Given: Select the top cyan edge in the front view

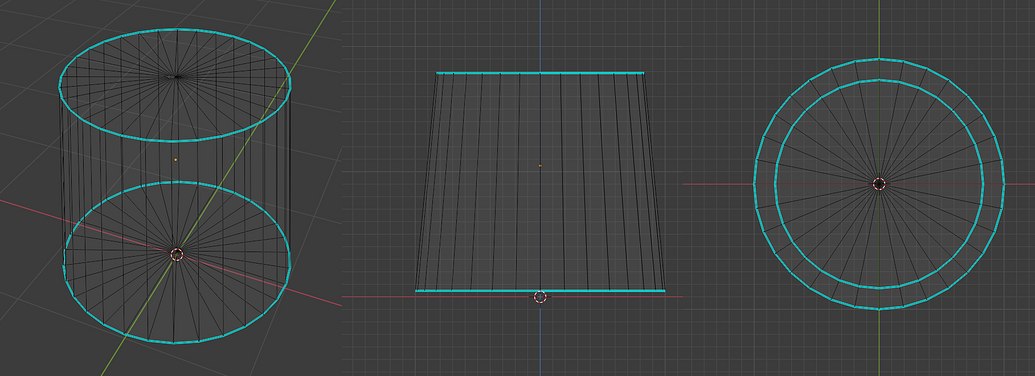Looking at the screenshot, I should tap(540, 73).
